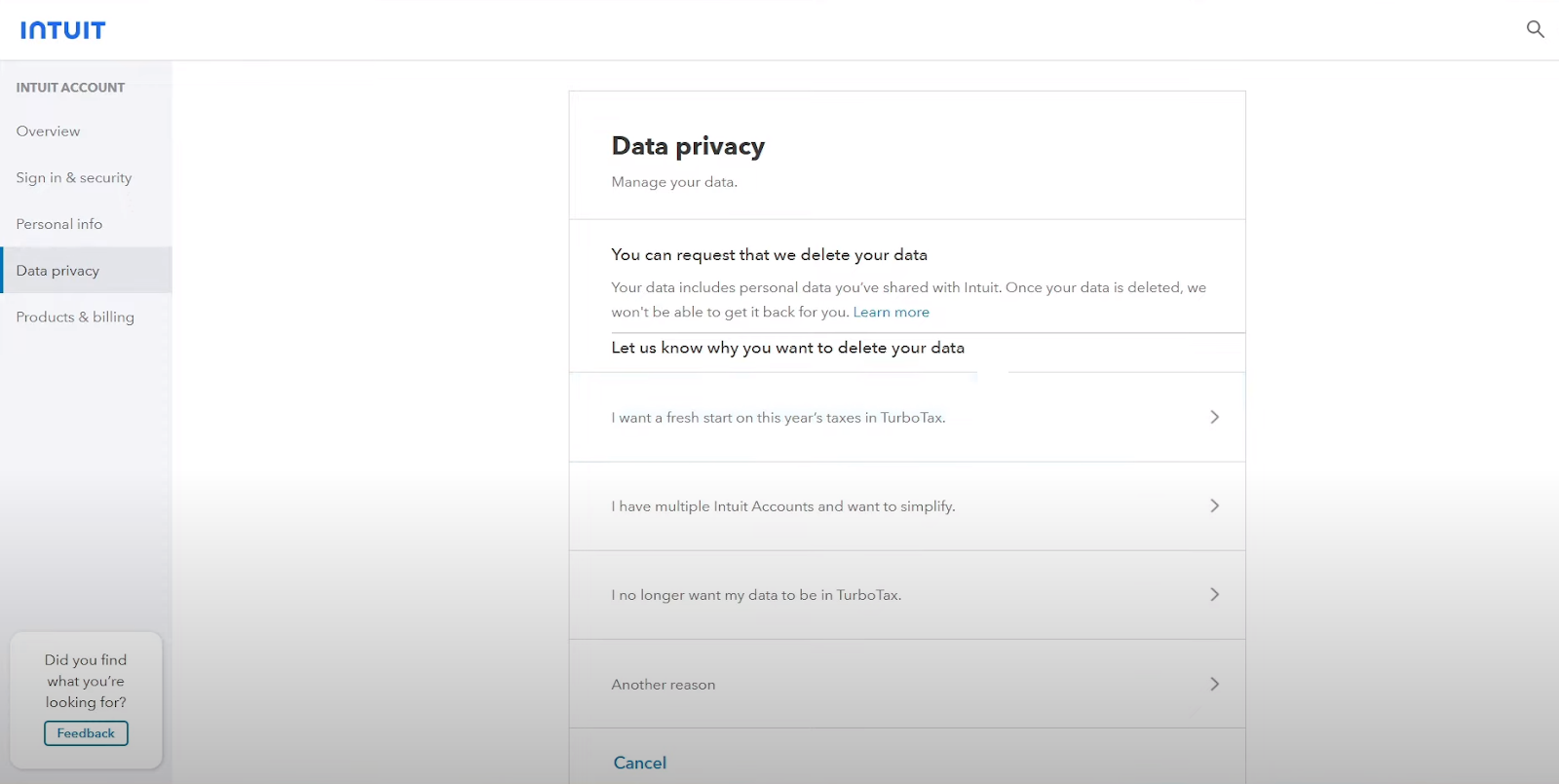Cancel the data deletion request

click(x=640, y=763)
